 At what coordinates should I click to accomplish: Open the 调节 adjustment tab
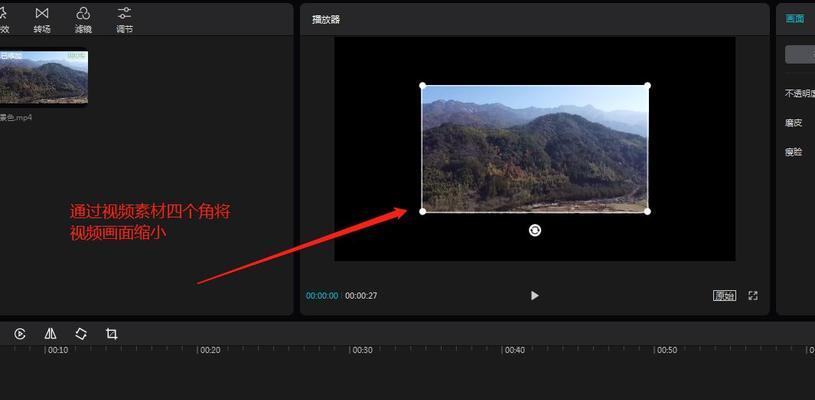coord(124,20)
